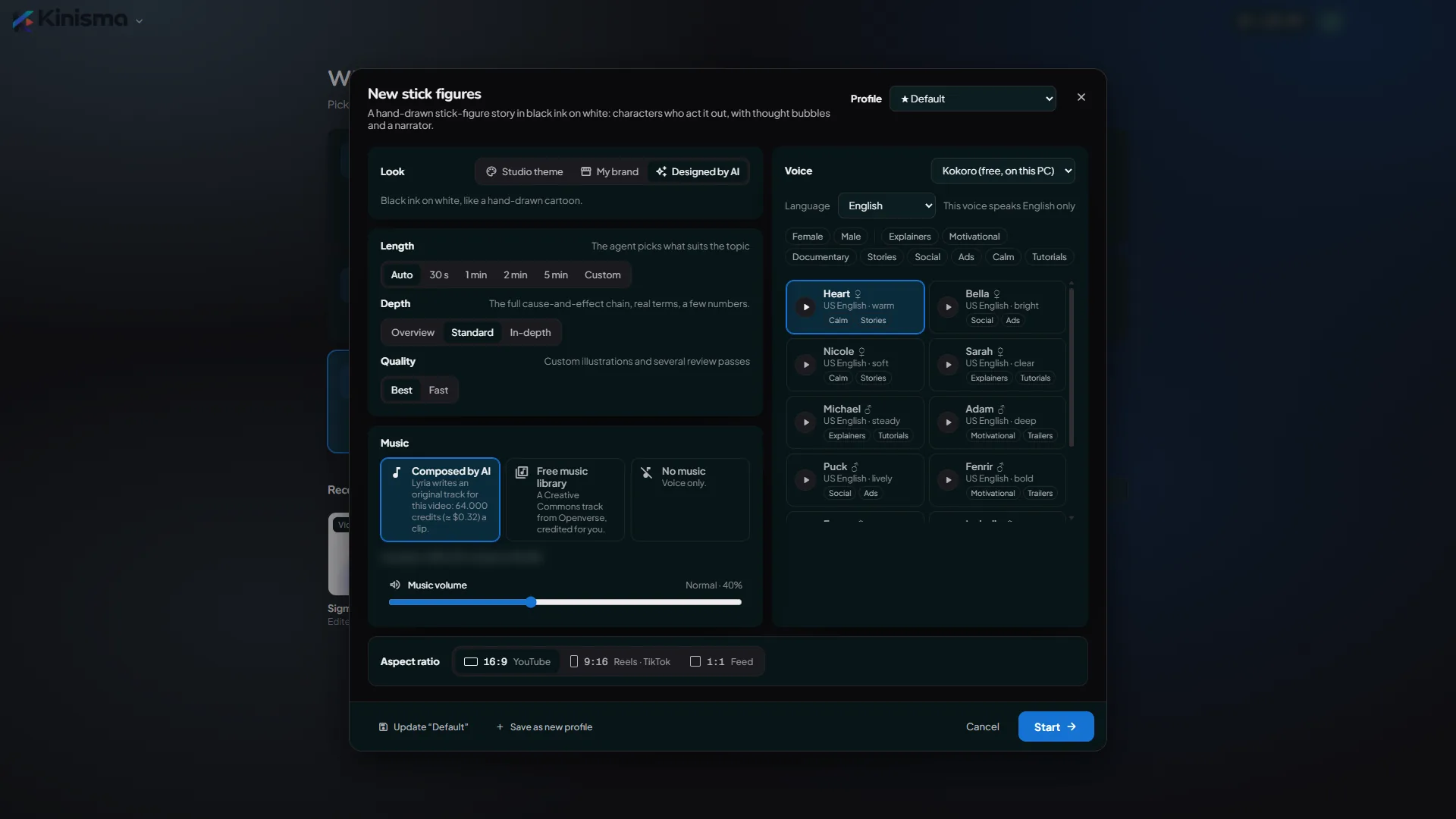Click the plus icon for Save as new profile
1456x819 pixels.
(500, 727)
